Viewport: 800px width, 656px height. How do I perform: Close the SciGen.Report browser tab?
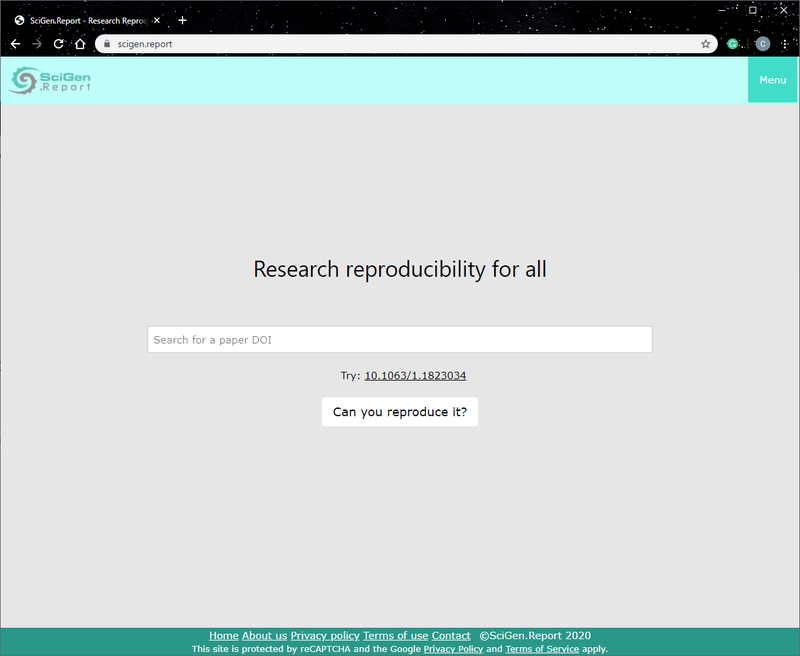[x=155, y=20]
